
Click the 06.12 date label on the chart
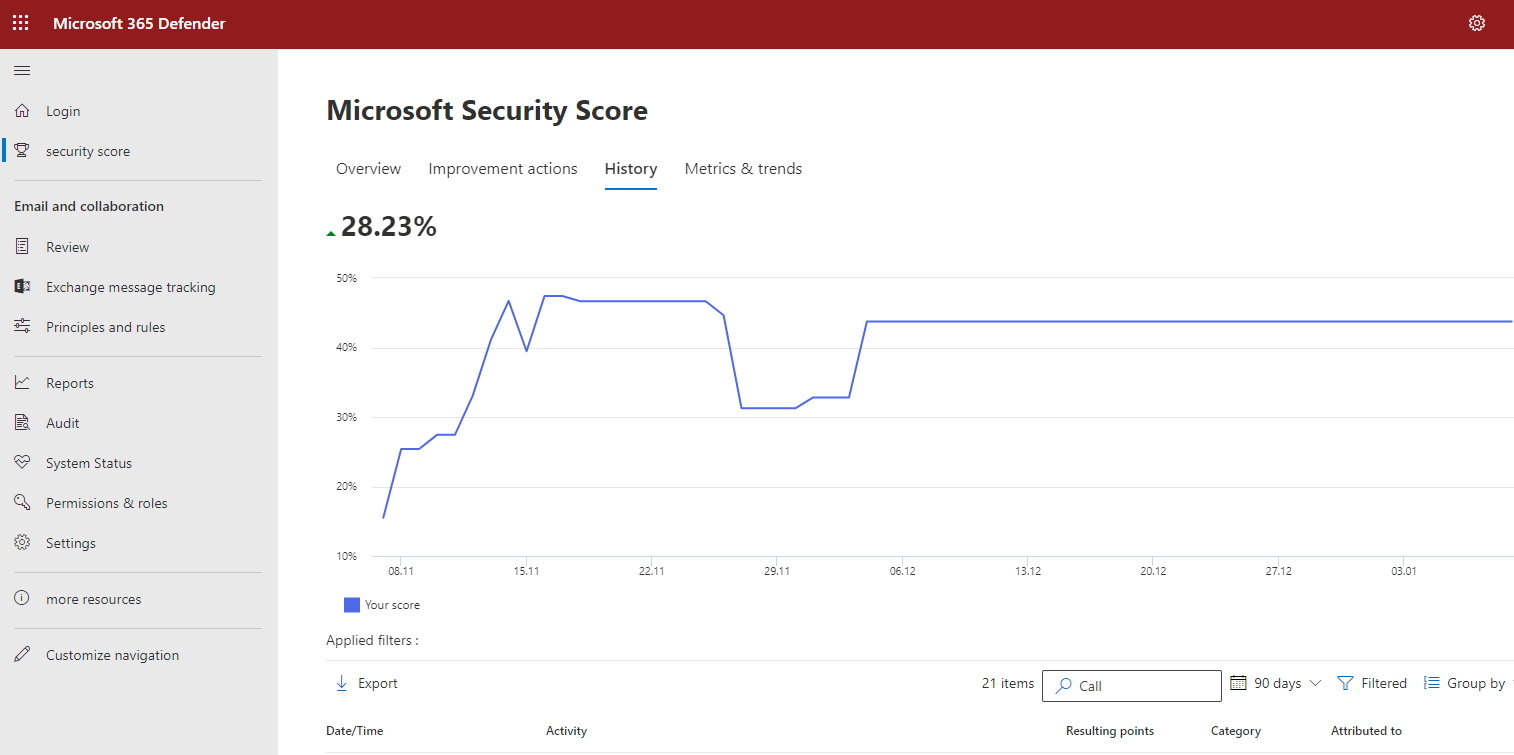902,571
